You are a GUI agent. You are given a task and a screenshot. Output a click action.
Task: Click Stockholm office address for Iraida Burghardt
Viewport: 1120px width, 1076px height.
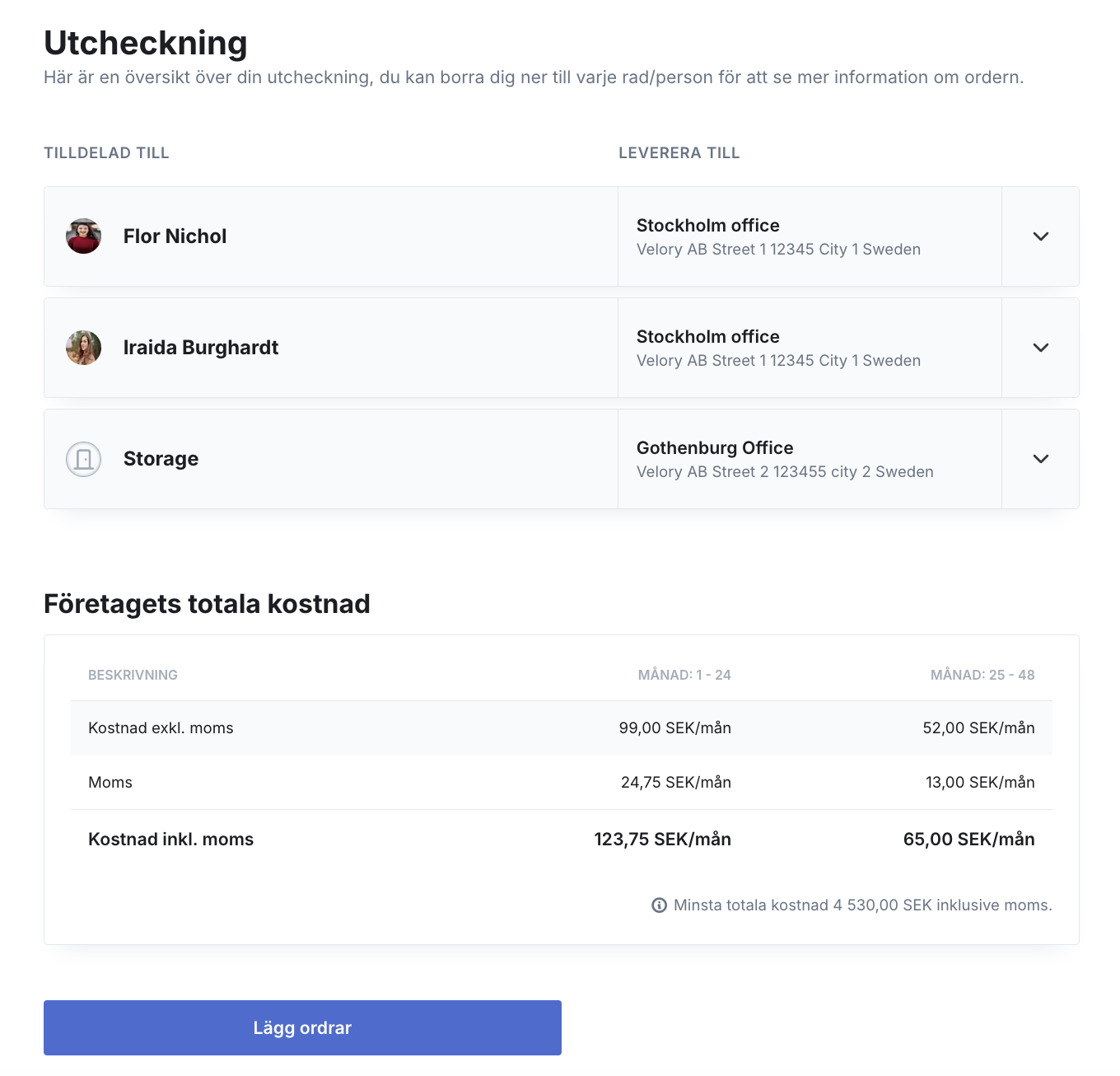[778, 349]
